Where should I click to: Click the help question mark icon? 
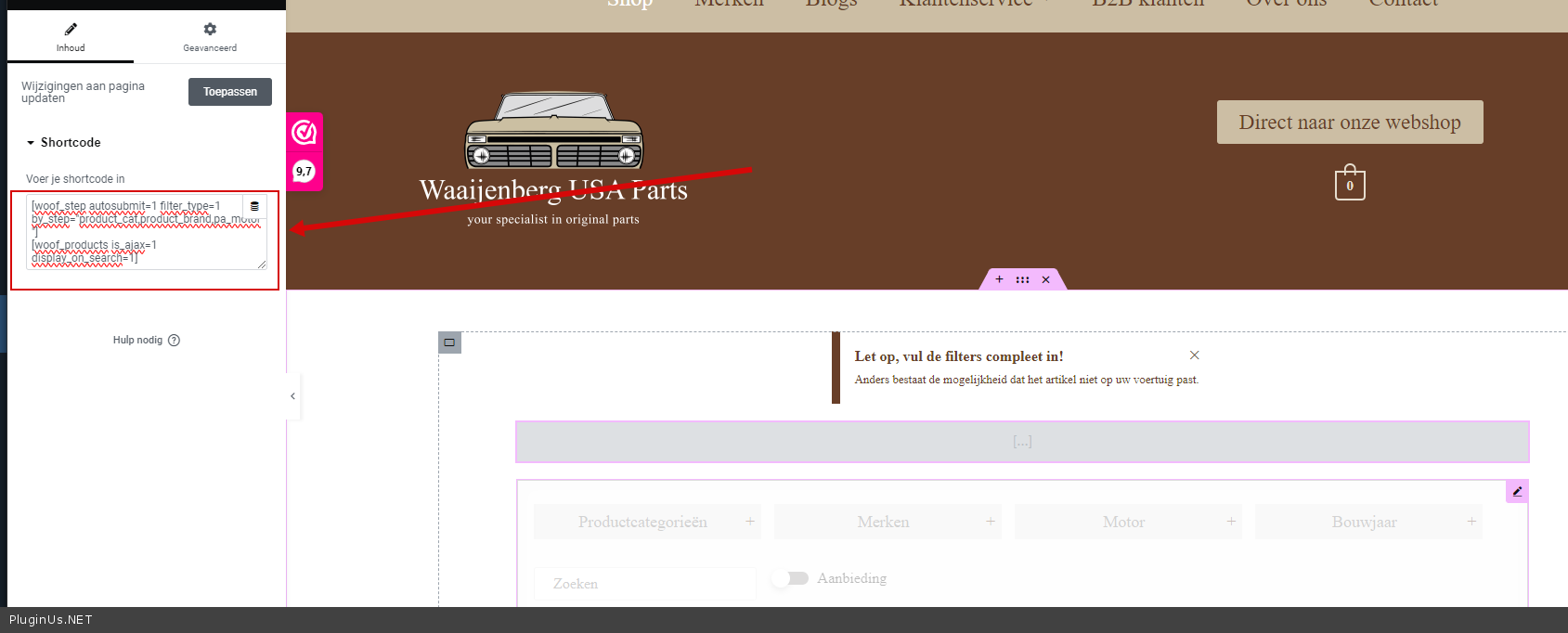click(x=175, y=340)
